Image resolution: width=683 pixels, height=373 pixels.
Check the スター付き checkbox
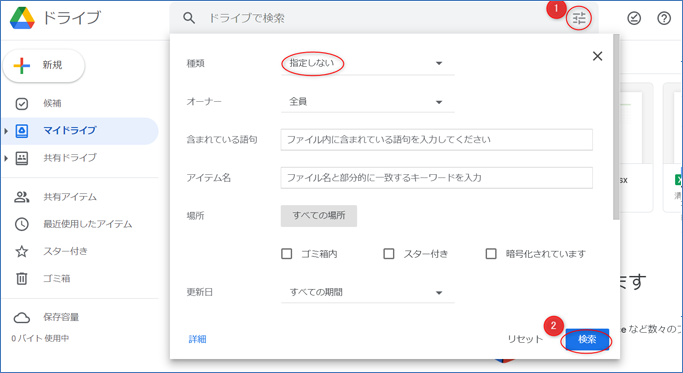389,254
